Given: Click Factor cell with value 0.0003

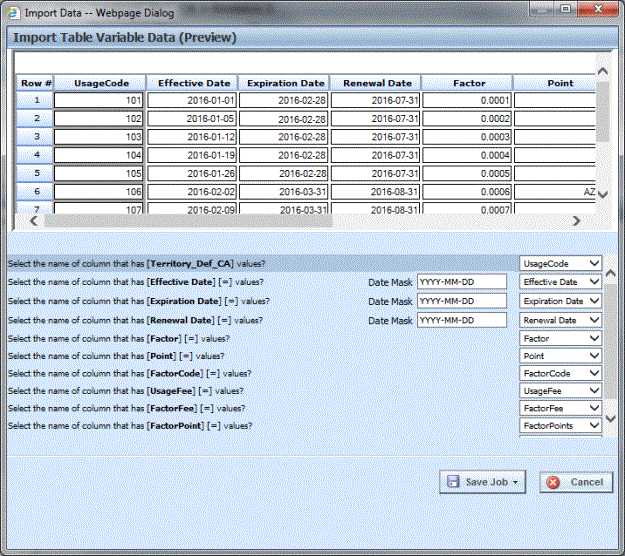Looking at the screenshot, I should click(467, 137).
